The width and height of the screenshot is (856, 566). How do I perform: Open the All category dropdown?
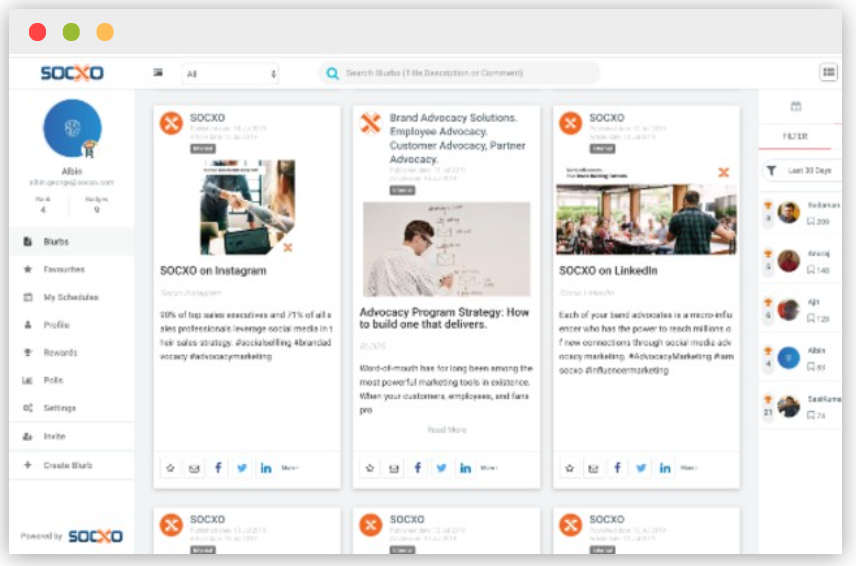click(230, 74)
